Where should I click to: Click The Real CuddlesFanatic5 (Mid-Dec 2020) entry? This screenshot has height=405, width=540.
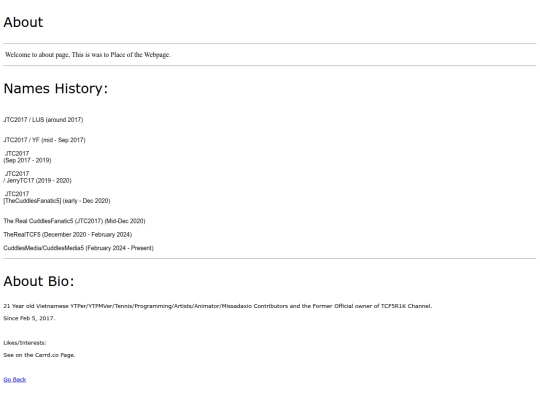(x=74, y=221)
